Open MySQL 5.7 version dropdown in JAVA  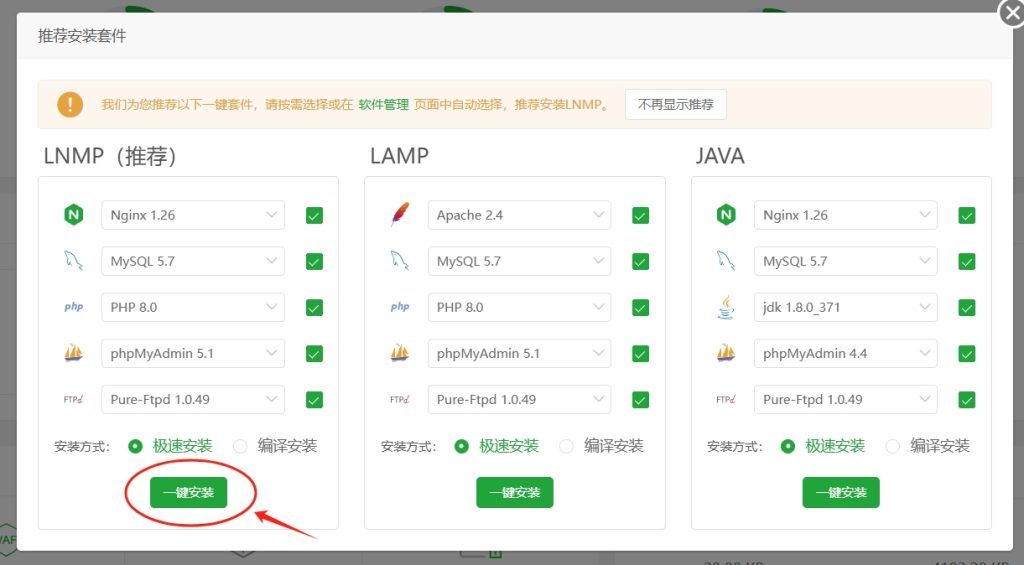pyautogui.click(x=846, y=261)
